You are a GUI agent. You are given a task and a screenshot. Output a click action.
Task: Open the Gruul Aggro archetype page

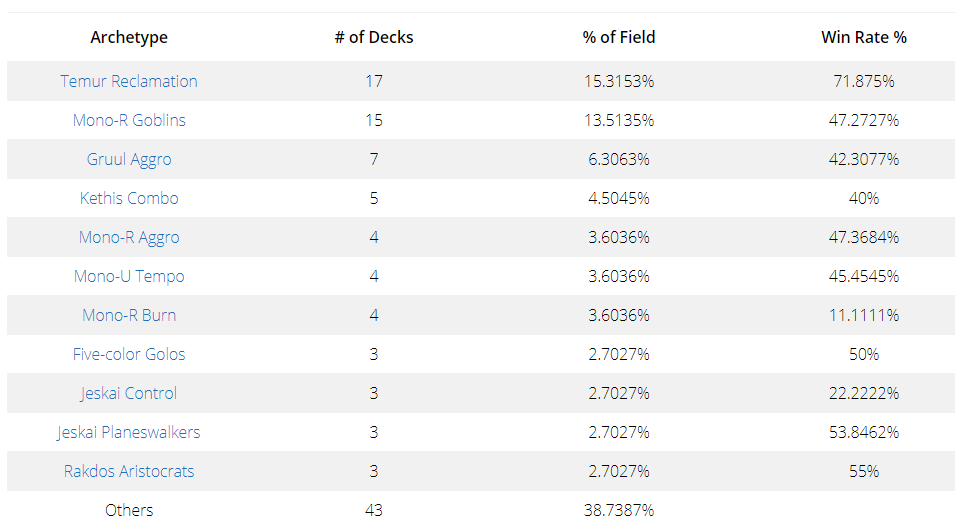pyautogui.click(x=129, y=159)
